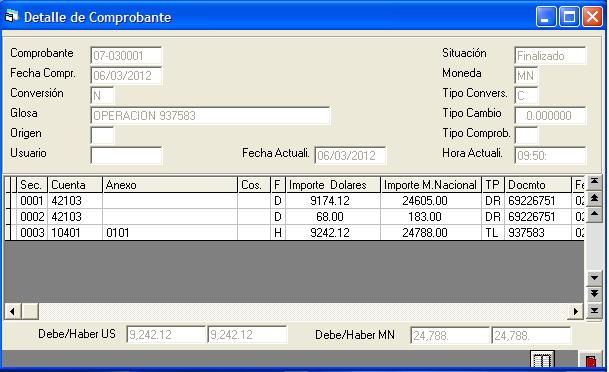This screenshot has height=372, width=609.
Task: Click the horizontal scrollbar thumb
Action: point(30,311)
